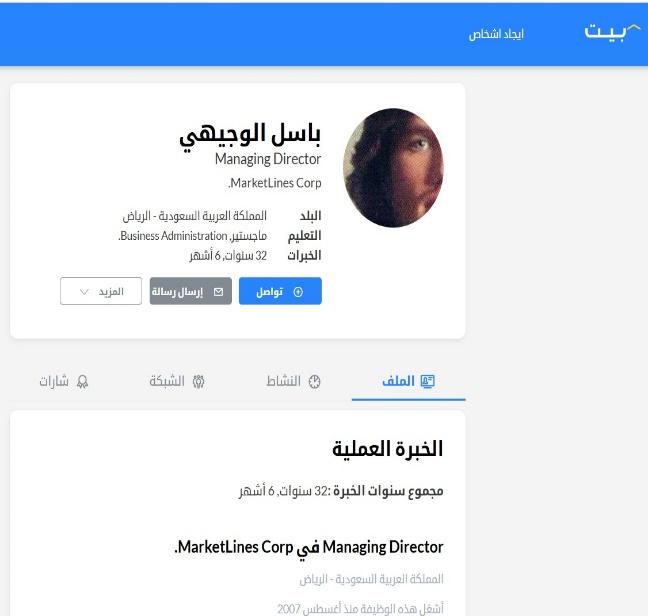Switch to the النشاط tab

point(293,381)
